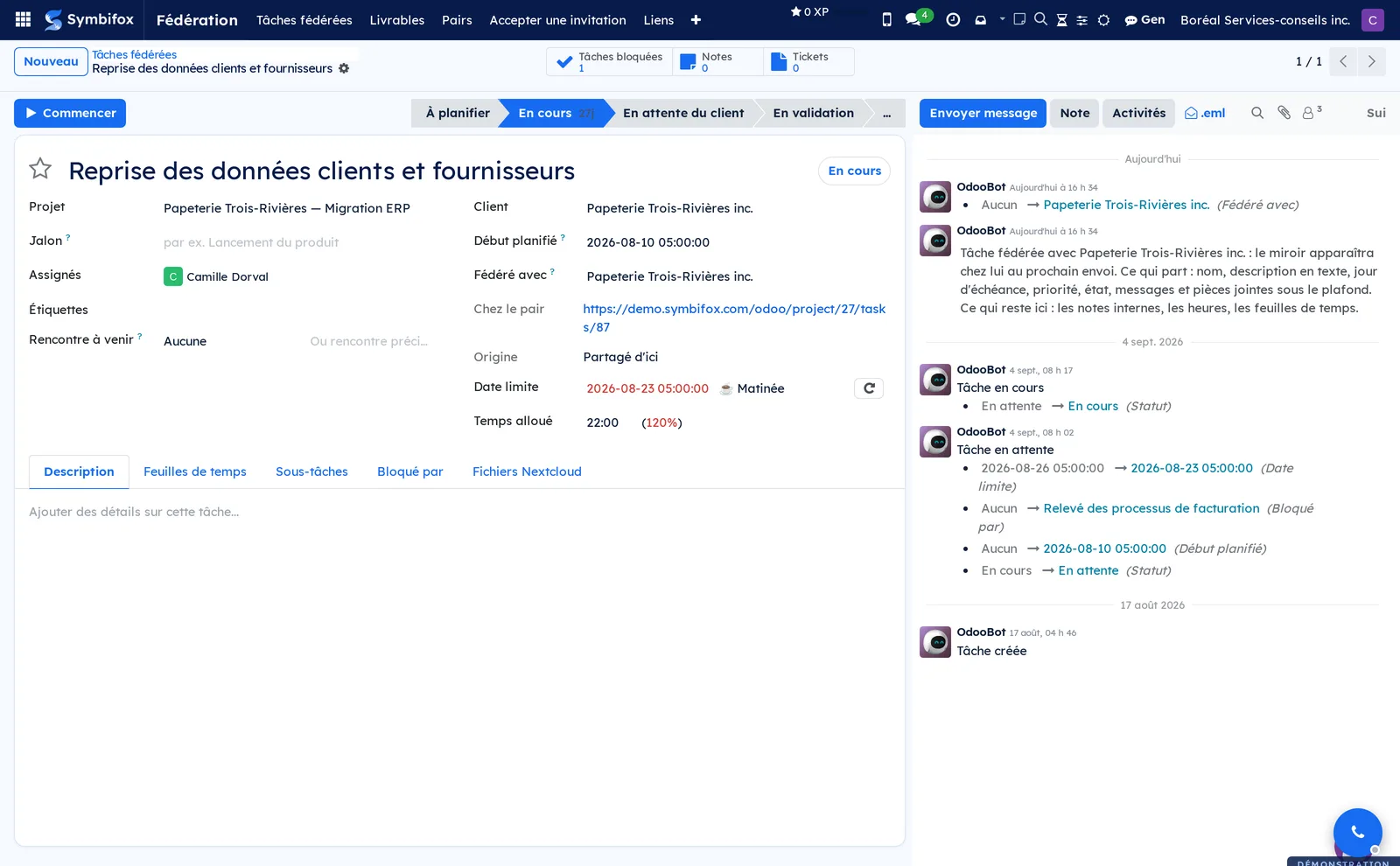Open the clock activities icon in navbar
Screen dimensions: 1400x866
tap(953, 19)
